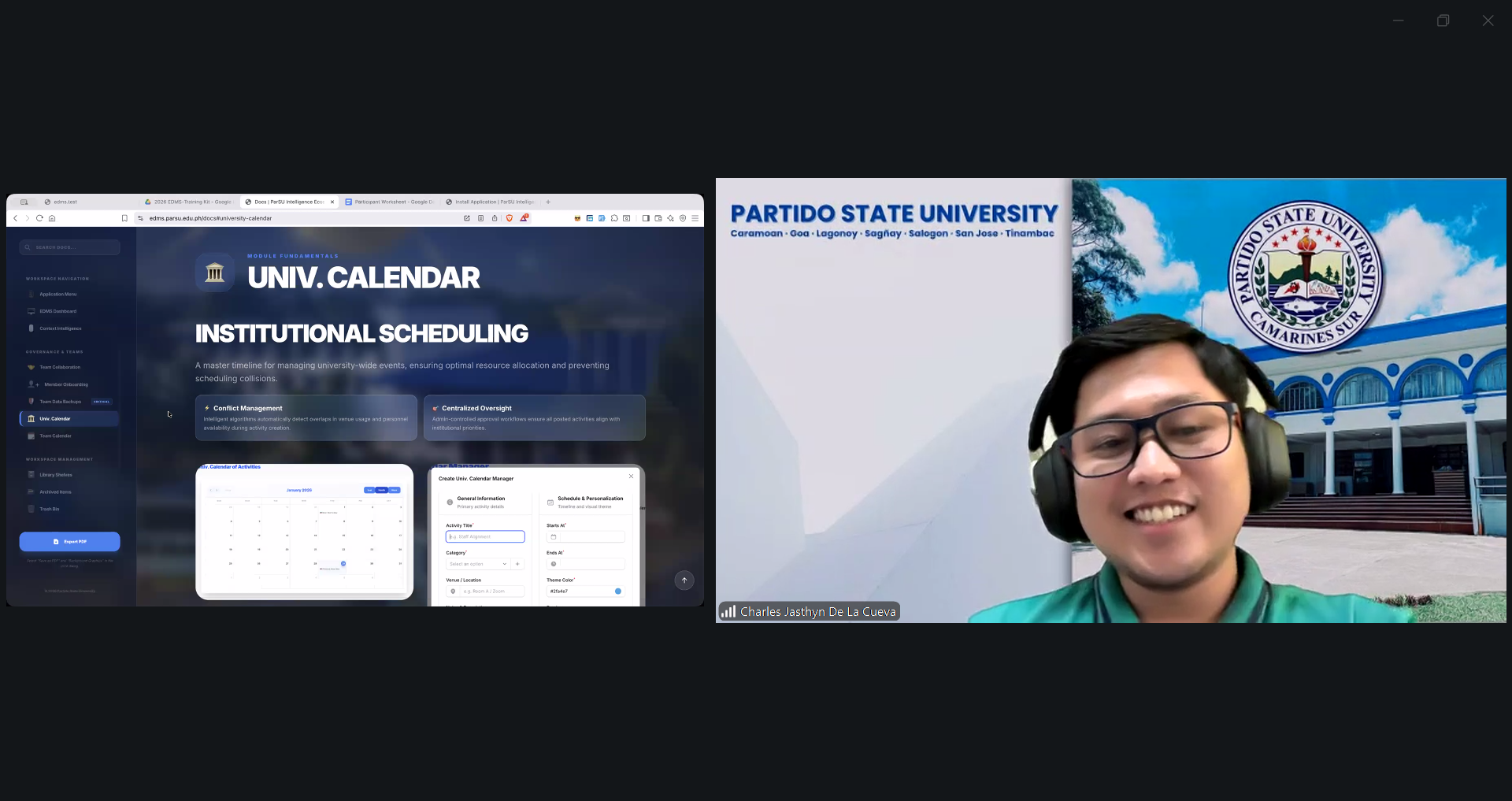The image size is (1512, 801).
Task: Switch to the 2026 EDMS-Training Kit tab
Action: [188, 202]
